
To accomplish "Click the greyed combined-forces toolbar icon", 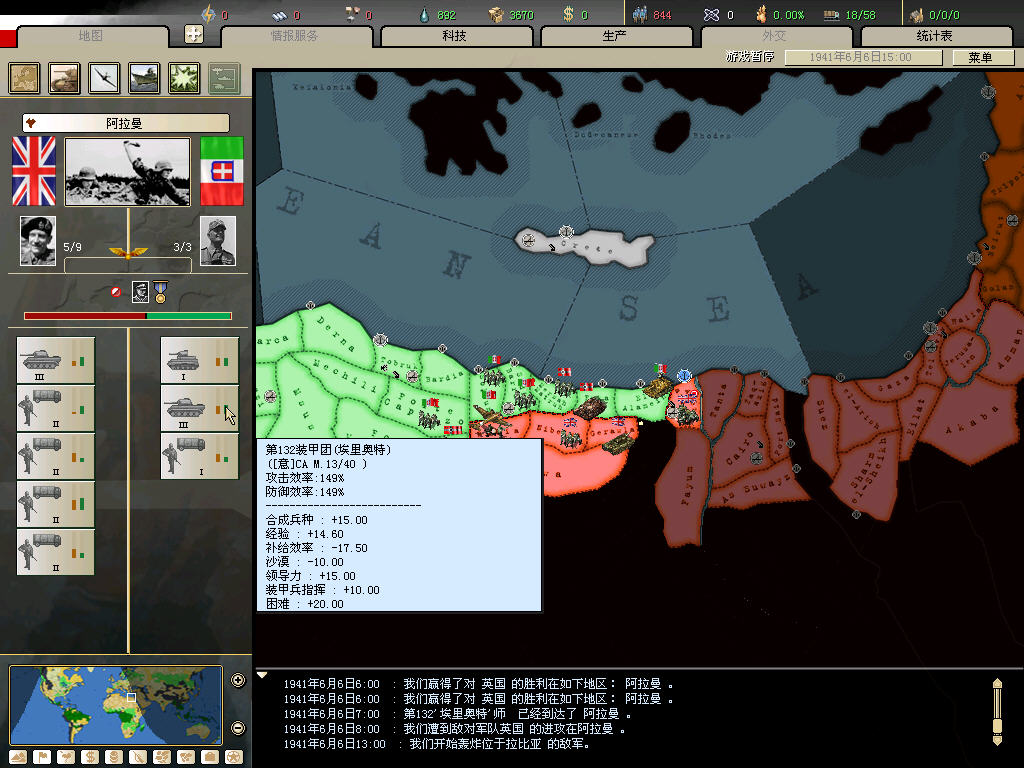I will point(224,78).
